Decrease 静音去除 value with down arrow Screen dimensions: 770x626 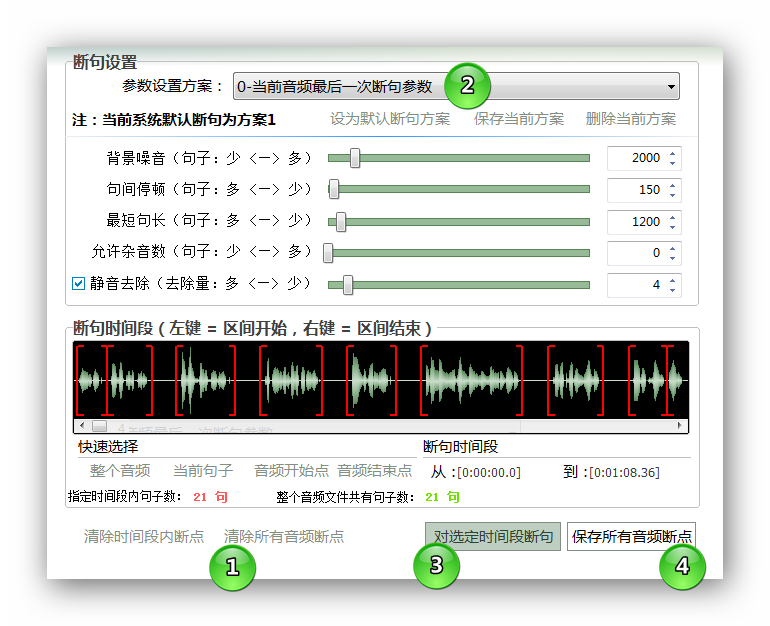(672, 290)
